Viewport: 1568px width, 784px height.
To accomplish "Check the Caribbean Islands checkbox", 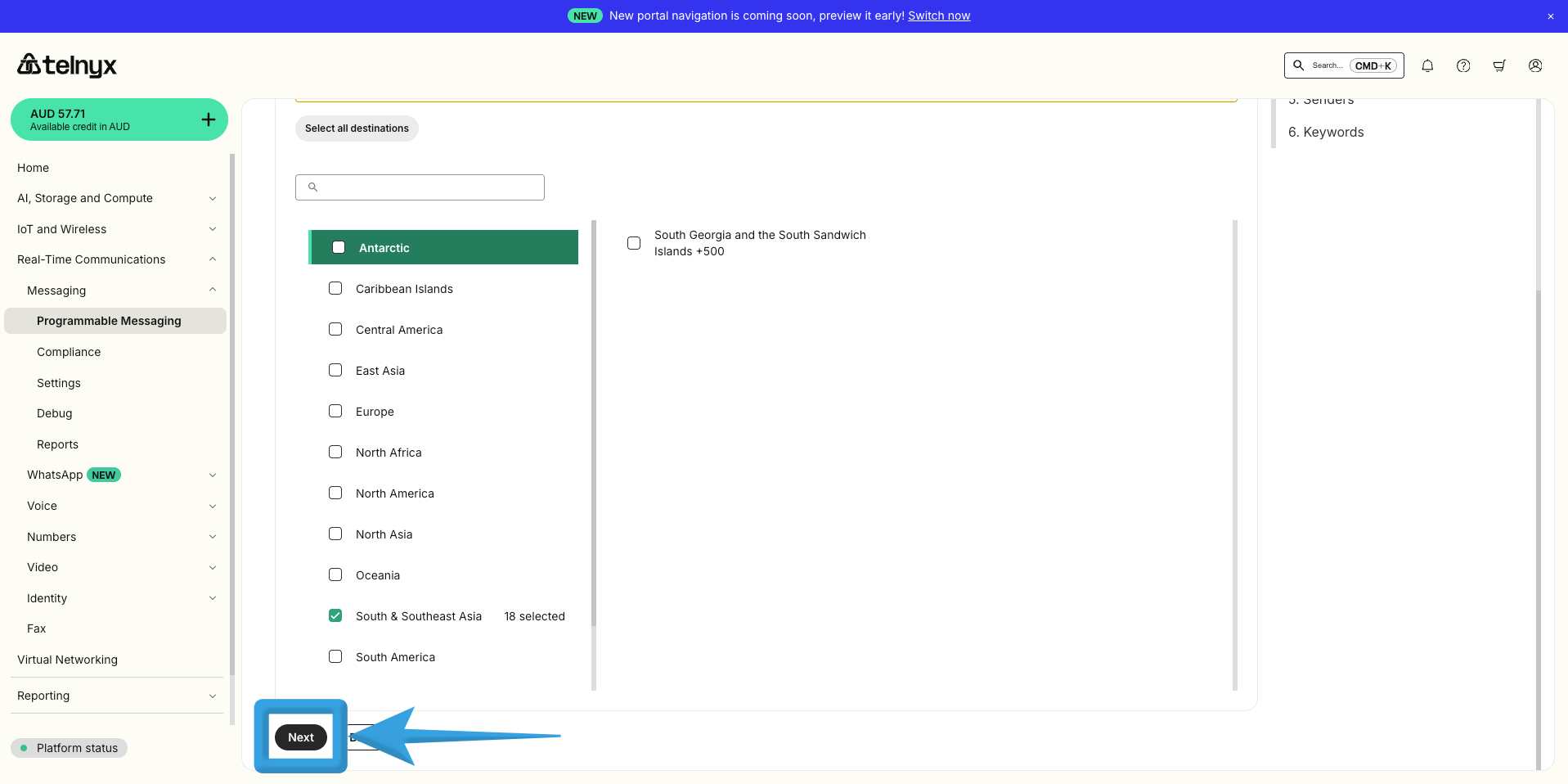I will point(335,288).
